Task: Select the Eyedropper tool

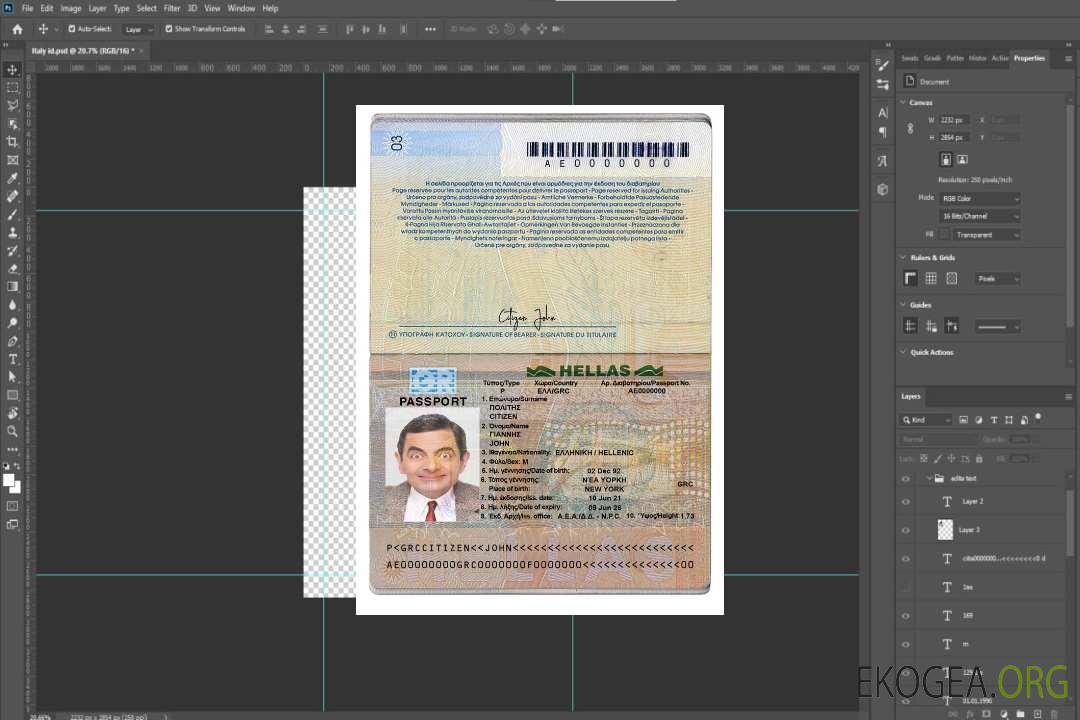Action: tap(12, 178)
